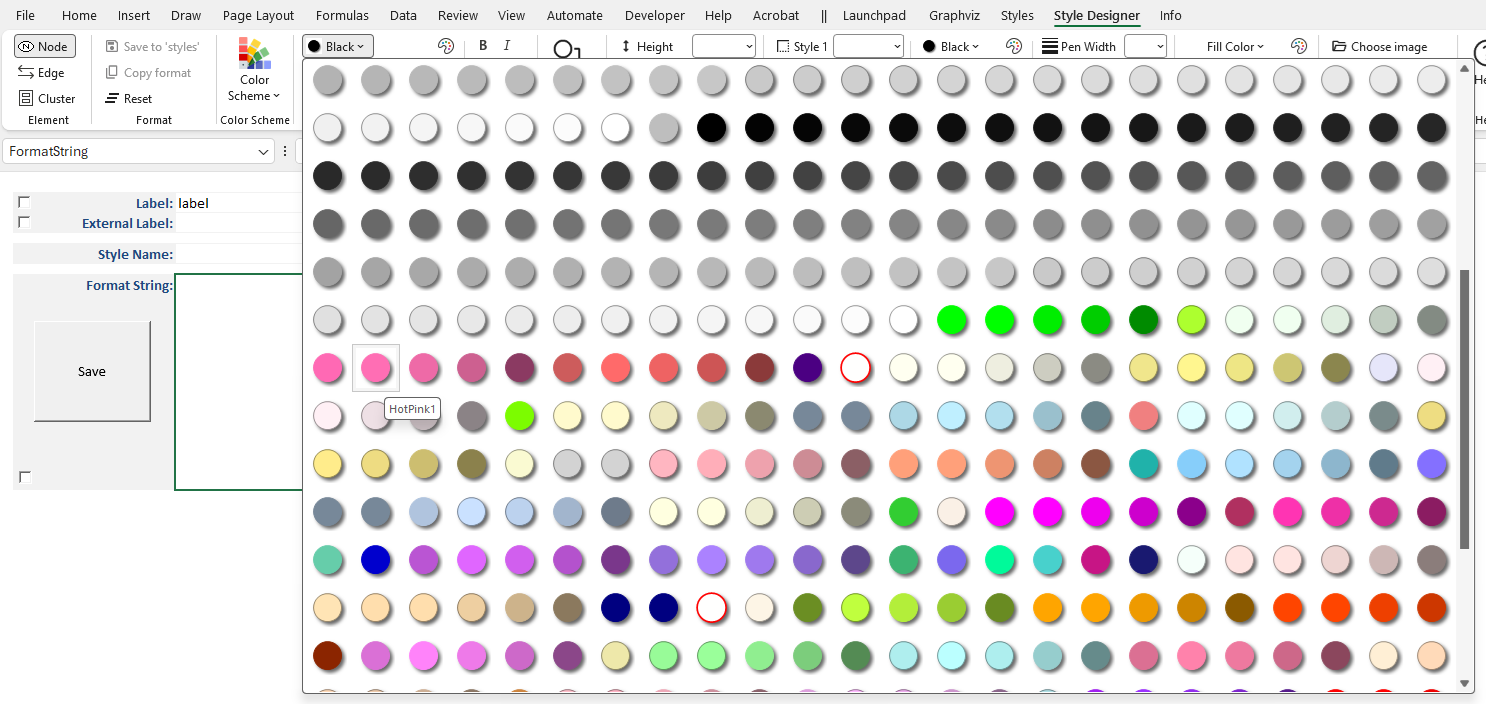The width and height of the screenshot is (1486, 704).
Task: Open the File menu
Action: 25,15
